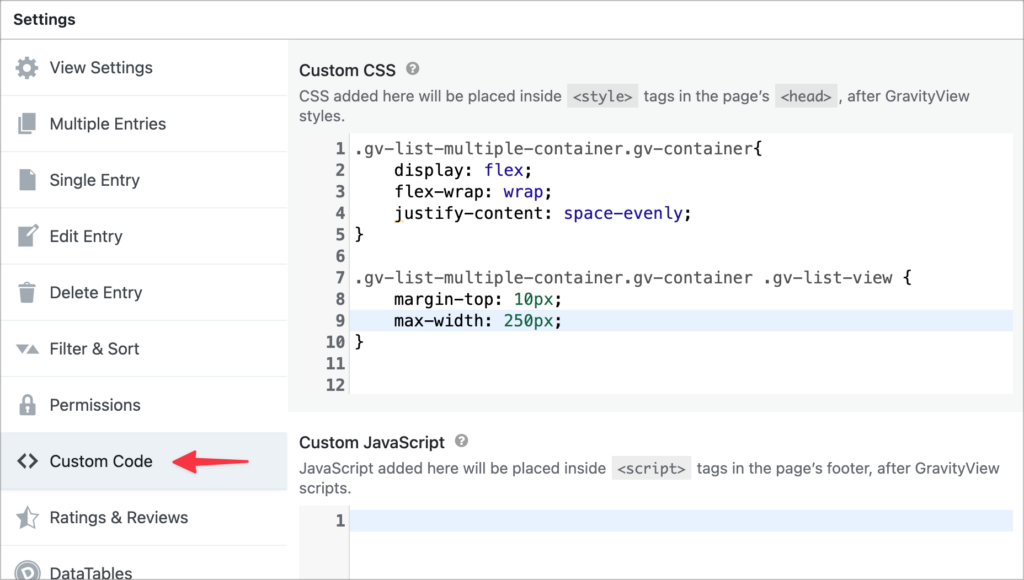Click the Single Entry document icon
Viewport: 1024px width, 580px height.
pos(29,179)
